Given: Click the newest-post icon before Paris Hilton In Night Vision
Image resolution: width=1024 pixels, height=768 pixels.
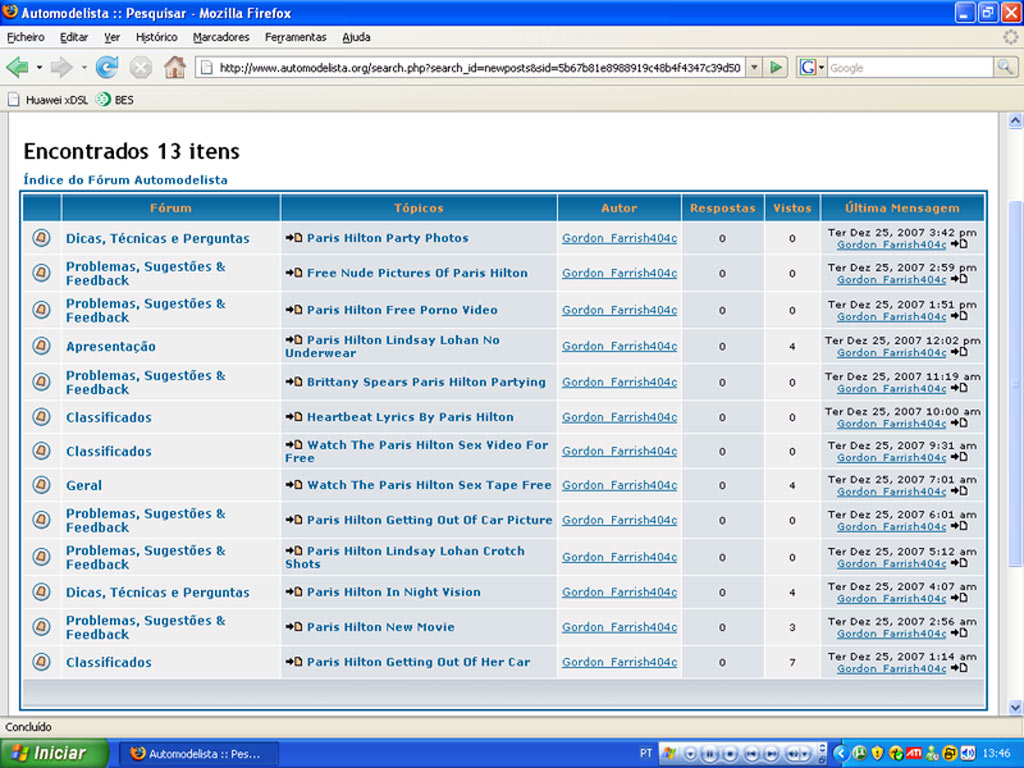Looking at the screenshot, I should (294, 592).
